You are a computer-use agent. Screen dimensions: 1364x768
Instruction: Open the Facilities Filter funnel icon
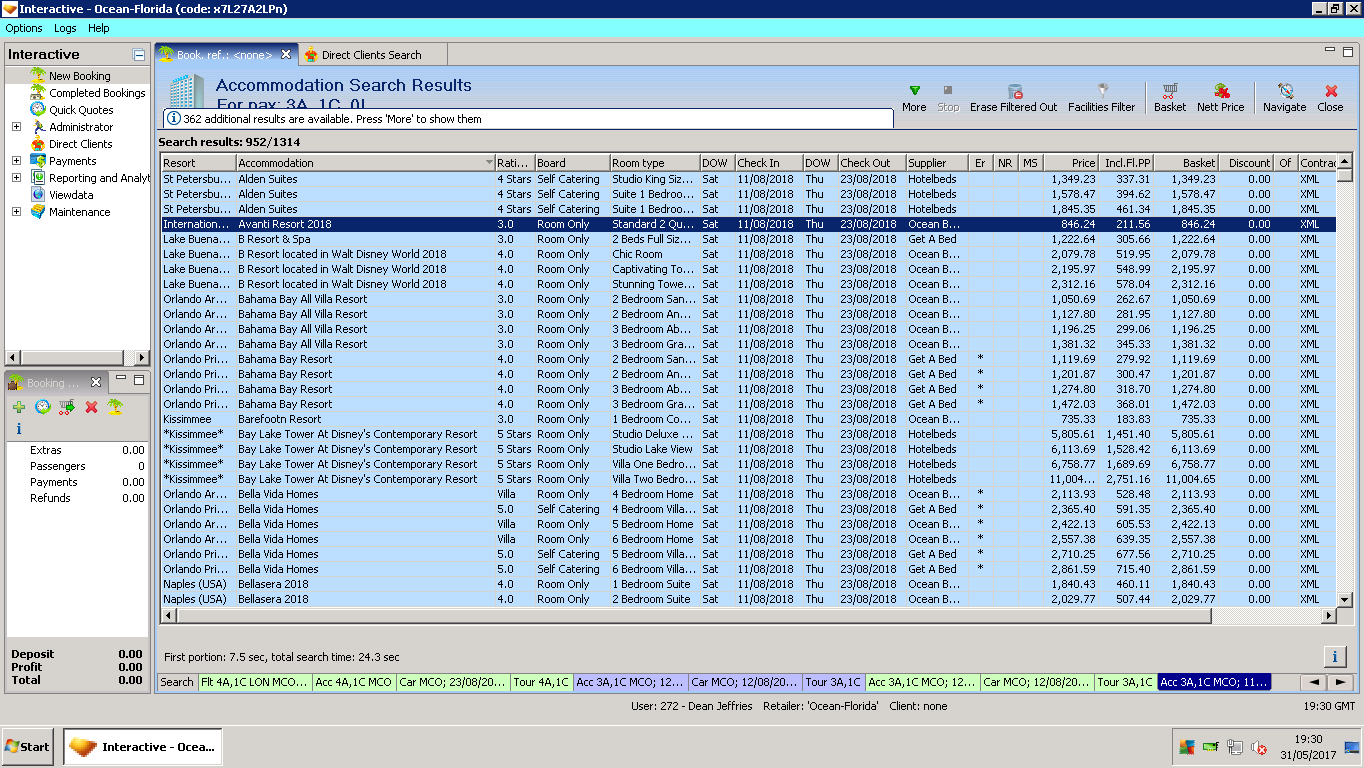(x=1102, y=91)
